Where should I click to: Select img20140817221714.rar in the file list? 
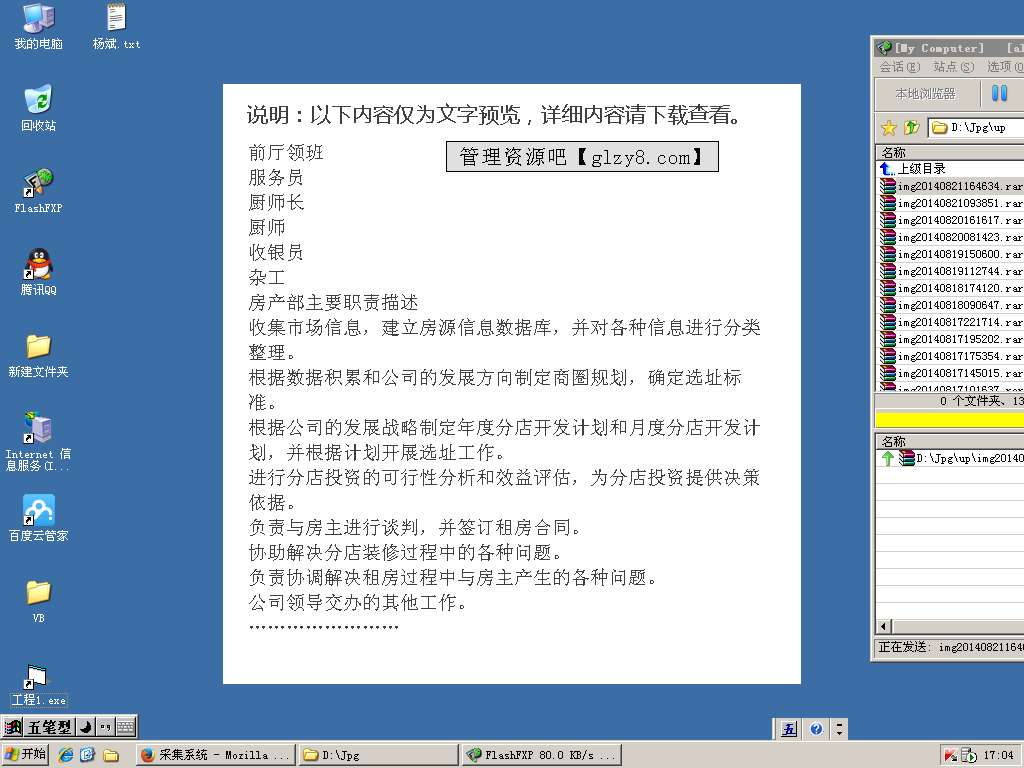click(x=950, y=322)
